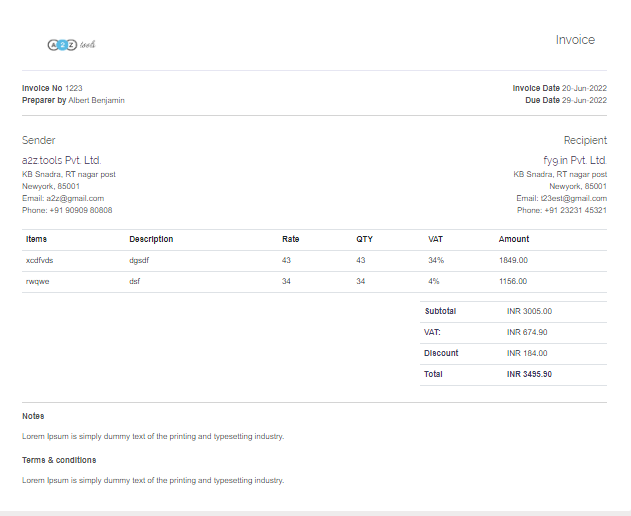Select the xcdfvds item row

(x=40, y=260)
